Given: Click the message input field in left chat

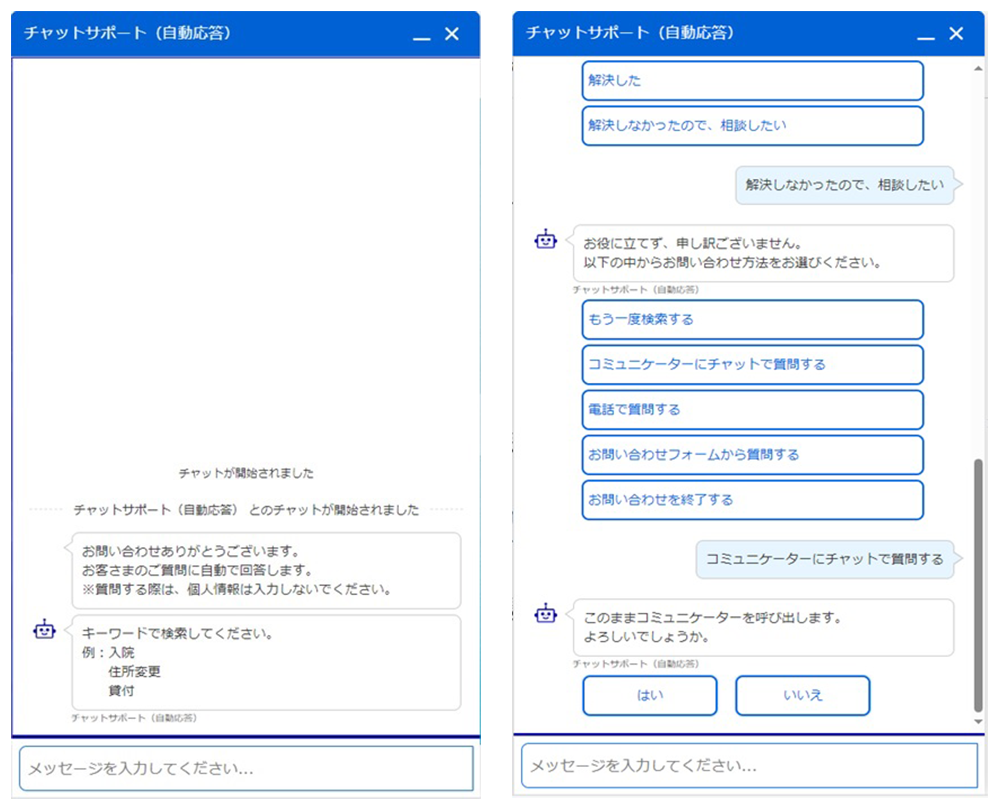Looking at the screenshot, I should pyautogui.click(x=246, y=769).
